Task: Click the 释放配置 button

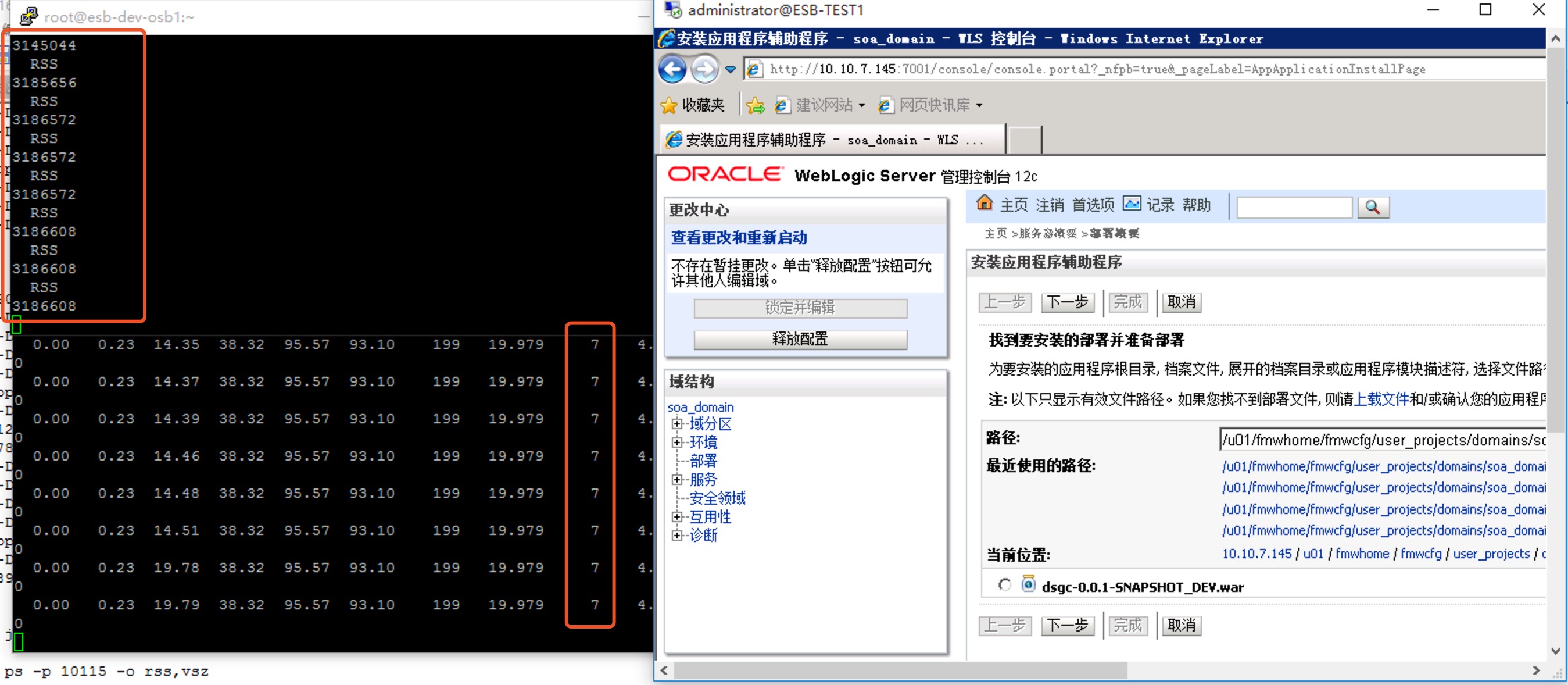Action: 800,339
